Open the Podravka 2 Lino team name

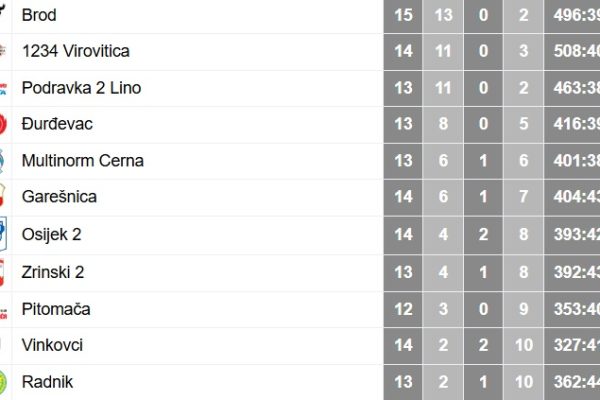pos(82,88)
